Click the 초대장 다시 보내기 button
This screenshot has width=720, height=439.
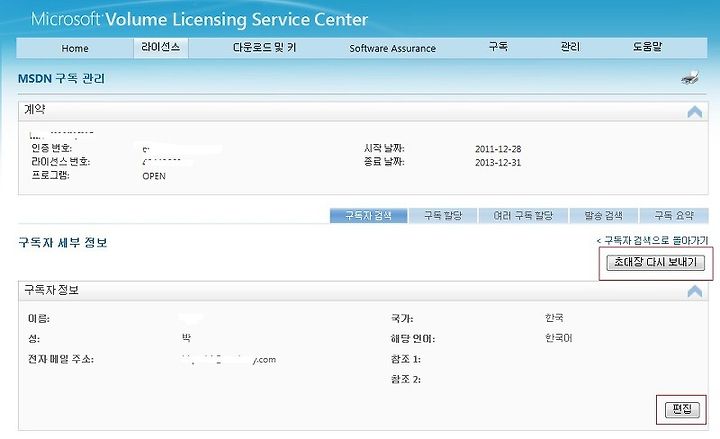[x=655, y=263]
